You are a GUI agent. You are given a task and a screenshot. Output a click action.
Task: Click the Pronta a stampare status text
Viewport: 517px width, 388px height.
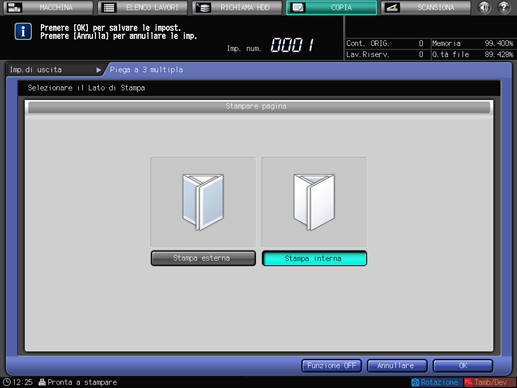(82, 382)
